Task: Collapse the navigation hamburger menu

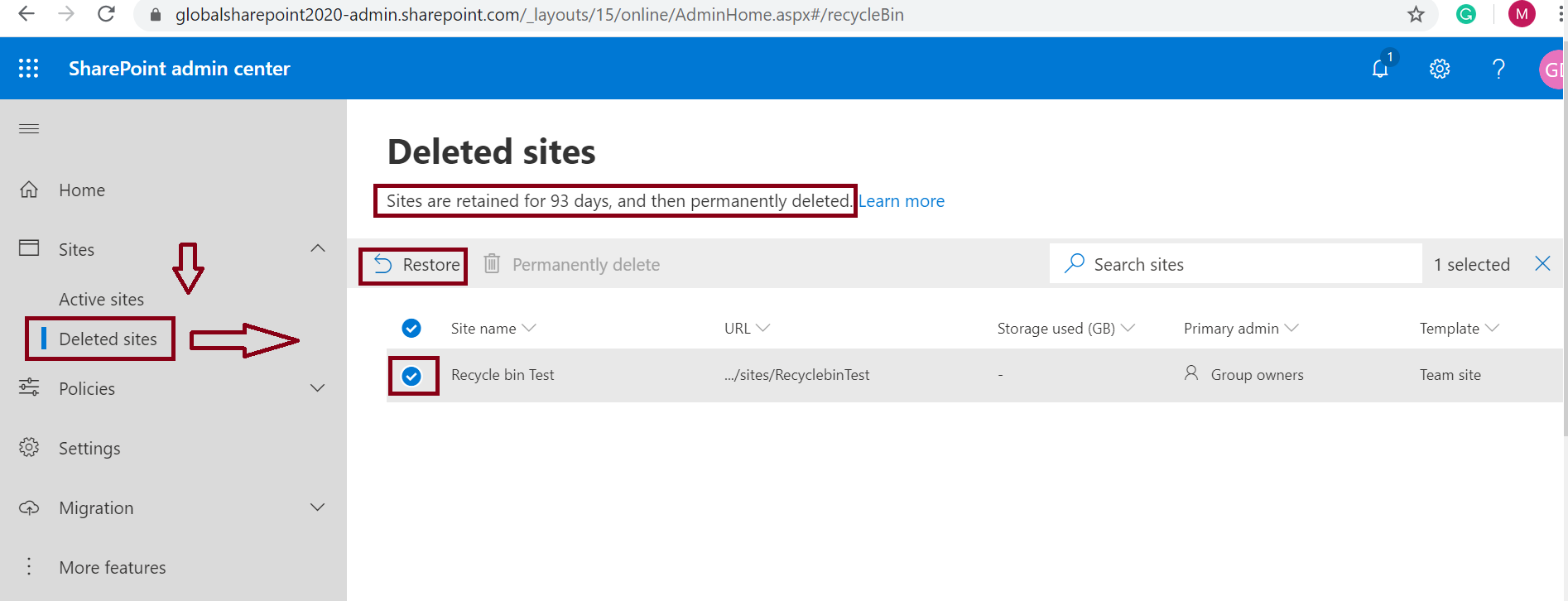Action: pos(29,128)
